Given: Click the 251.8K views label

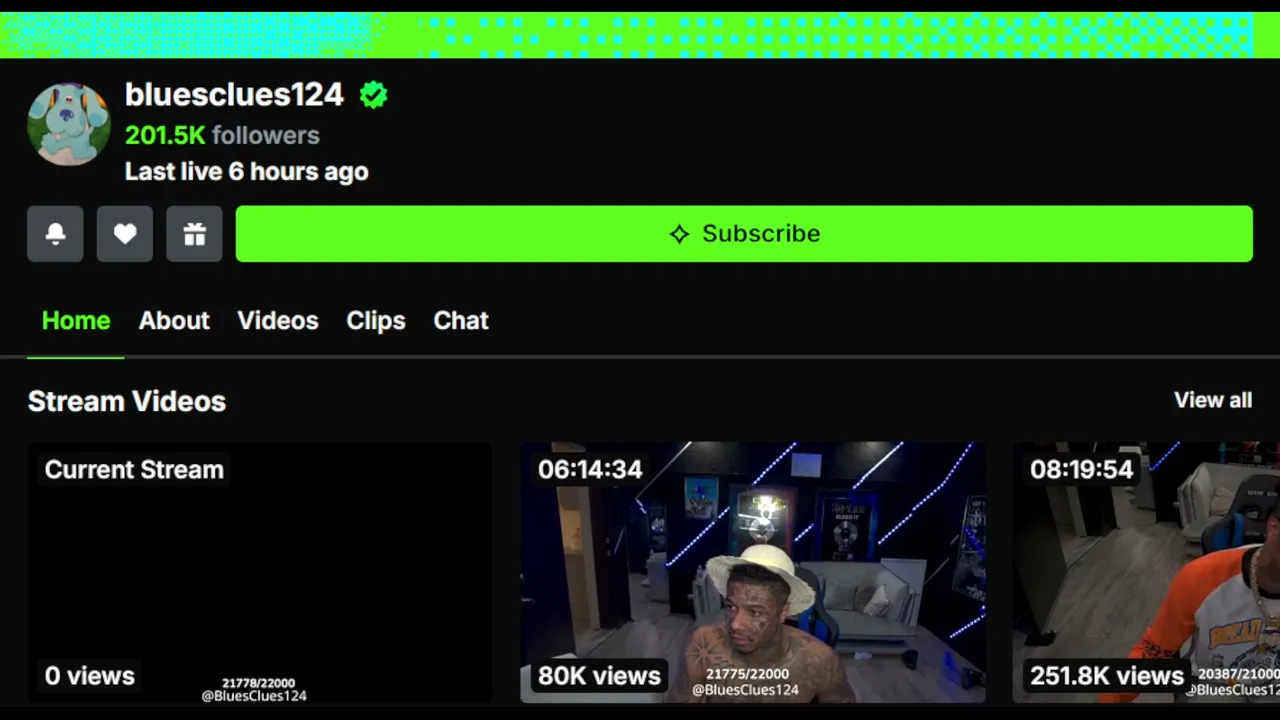Looking at the screenshot, I should 1107,676.
